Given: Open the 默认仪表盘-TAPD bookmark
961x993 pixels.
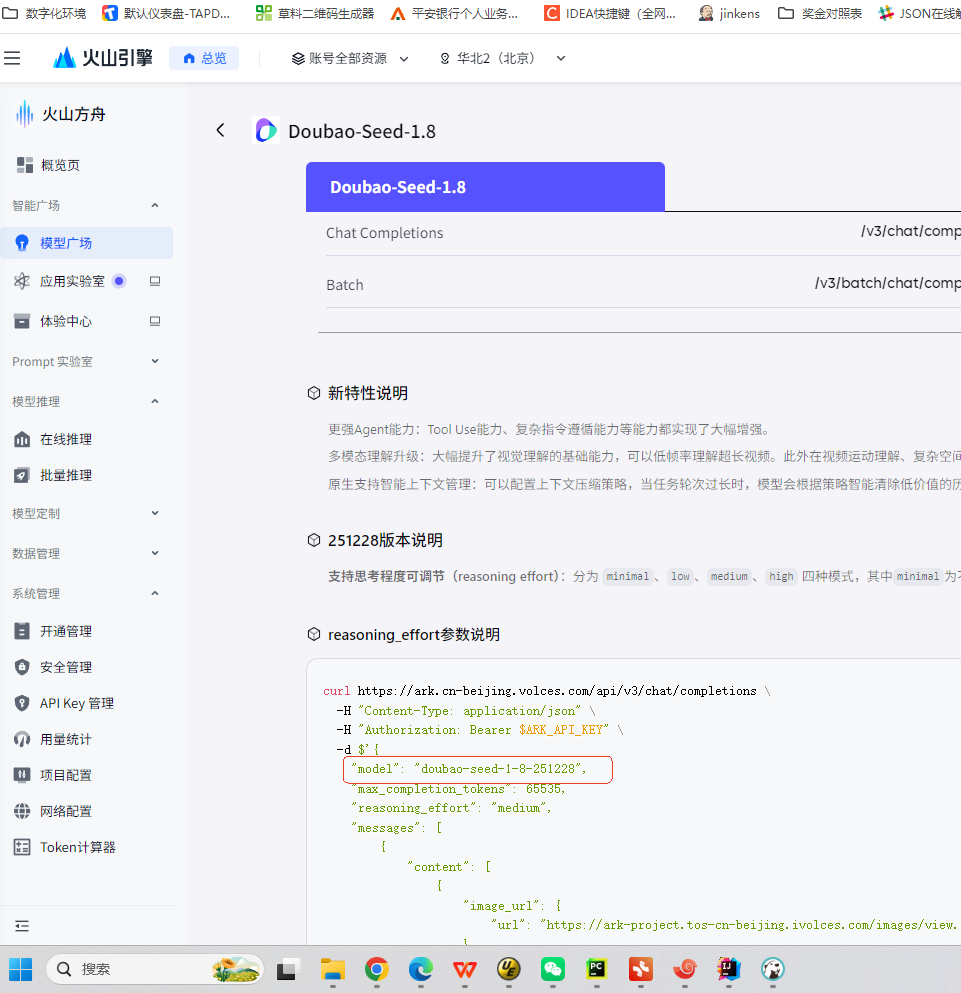Looking at the screenshot, I should pos(167,13).
